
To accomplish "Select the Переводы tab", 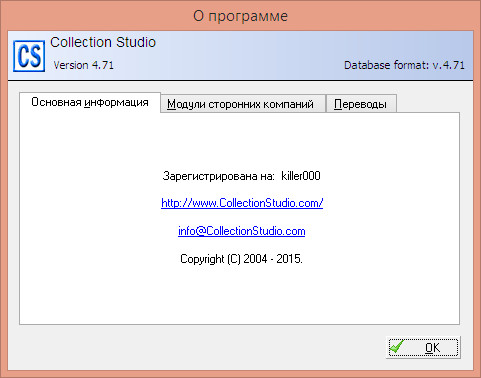I will (x=361, y=104).
